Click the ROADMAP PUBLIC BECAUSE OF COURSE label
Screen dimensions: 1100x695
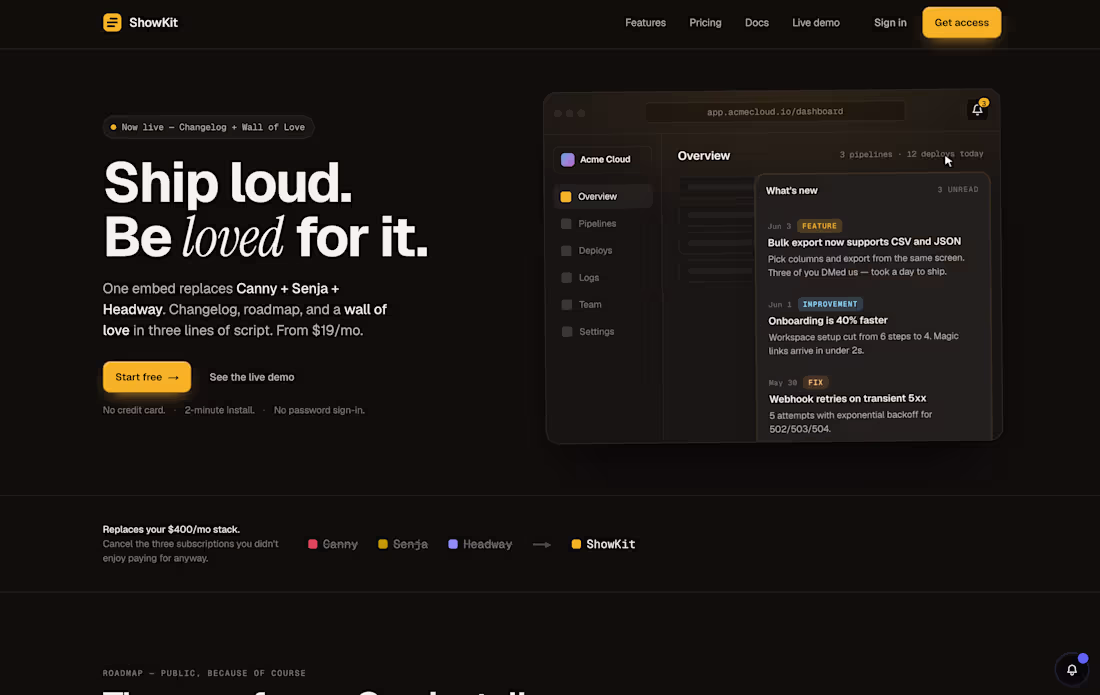pyautogui.click(x=204, y=673)
